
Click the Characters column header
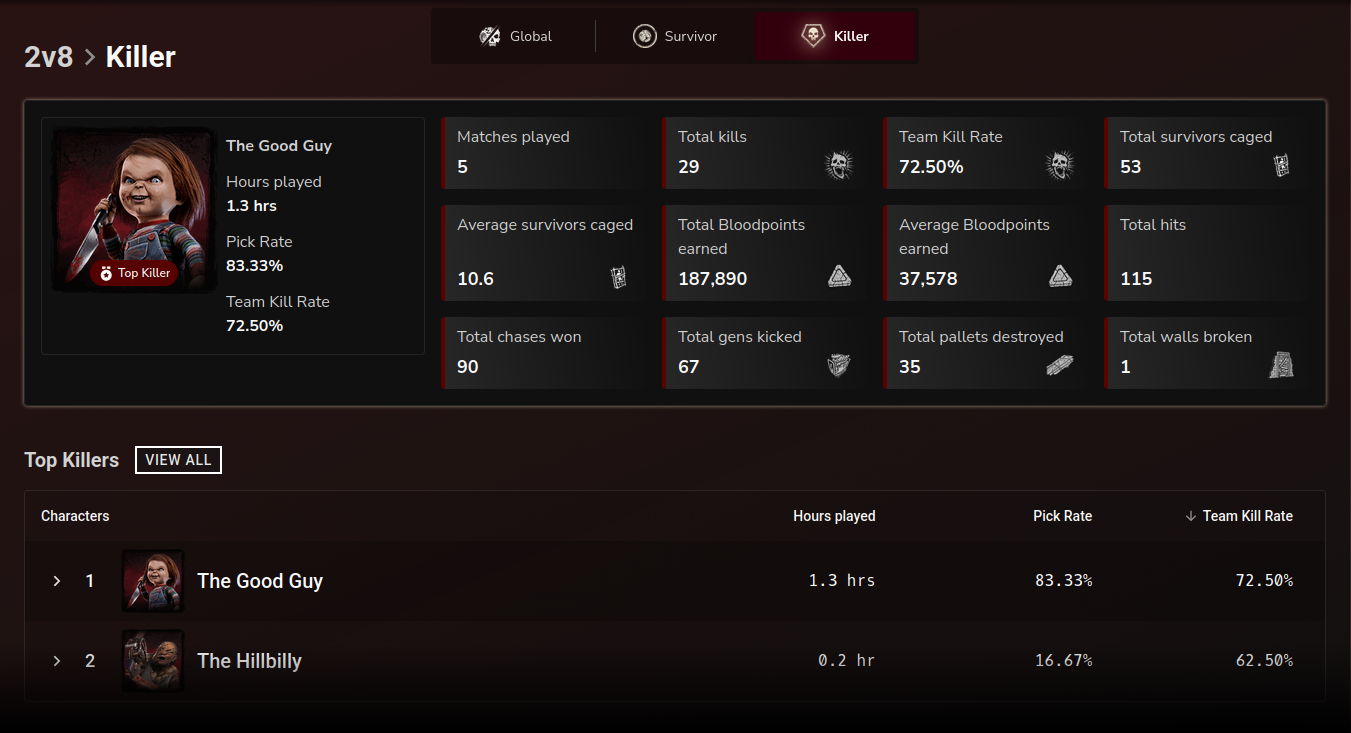pos(75,516)
